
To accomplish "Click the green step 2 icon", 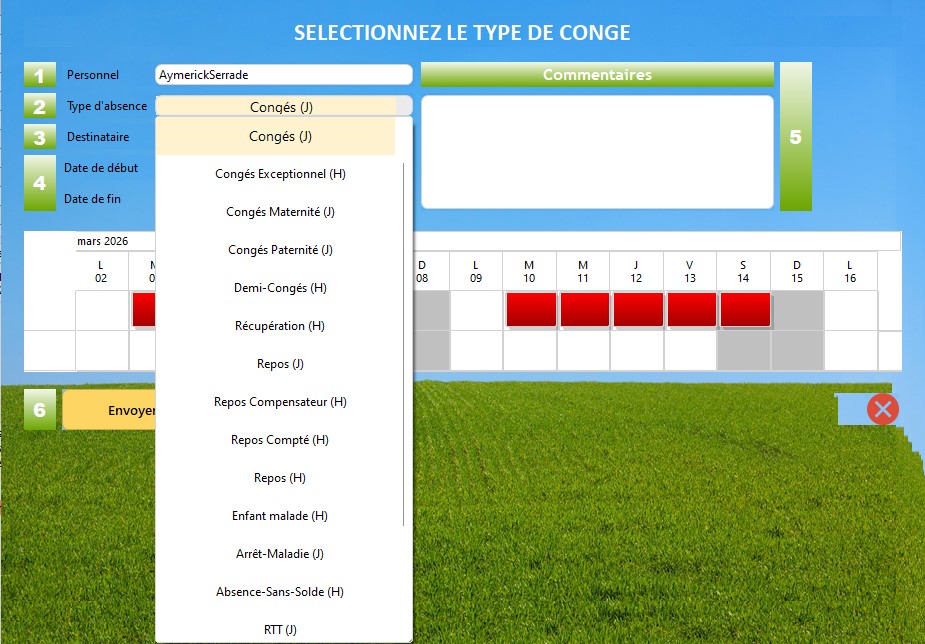I will pos(40,107).
